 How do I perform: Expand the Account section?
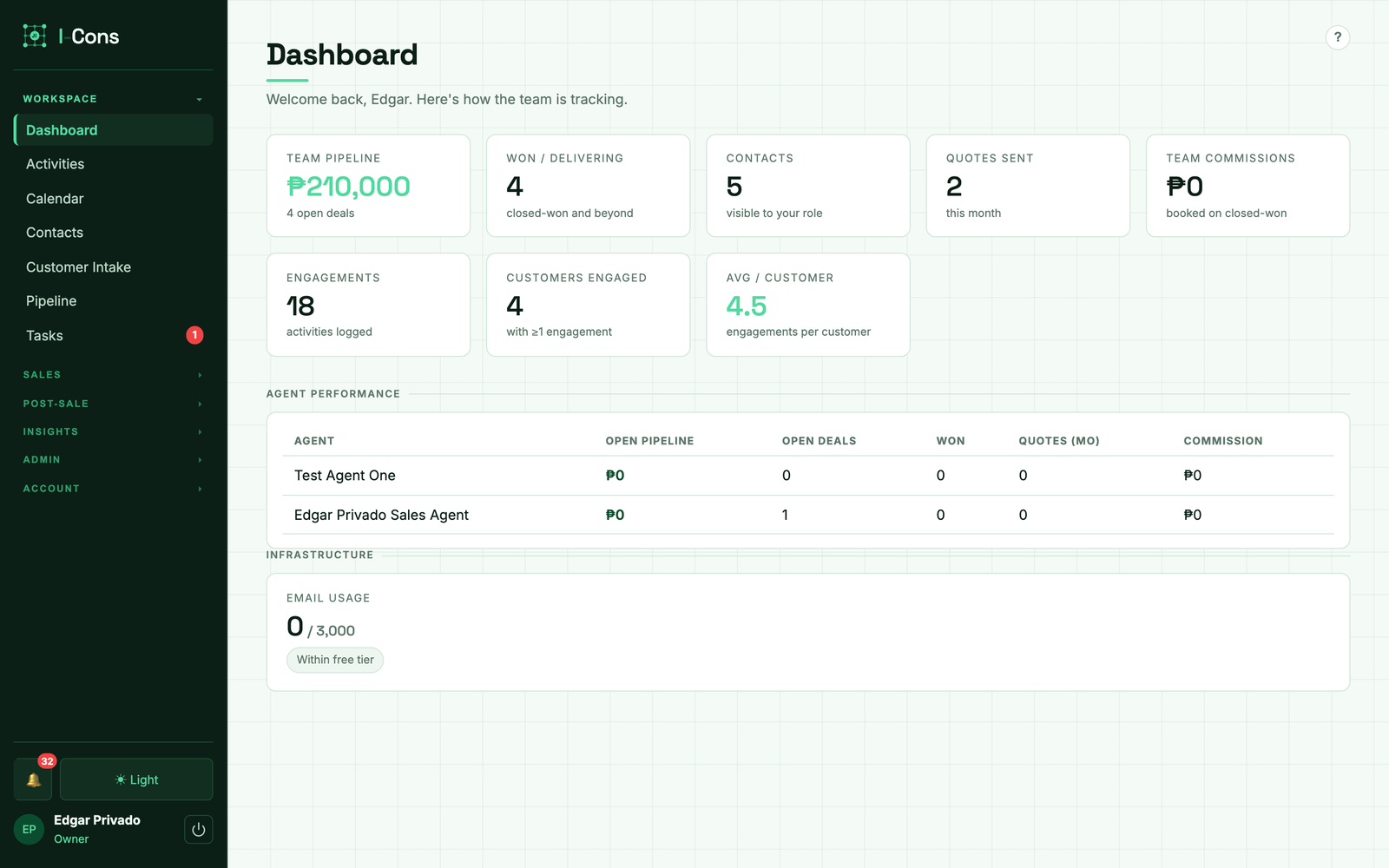point(113,489)
